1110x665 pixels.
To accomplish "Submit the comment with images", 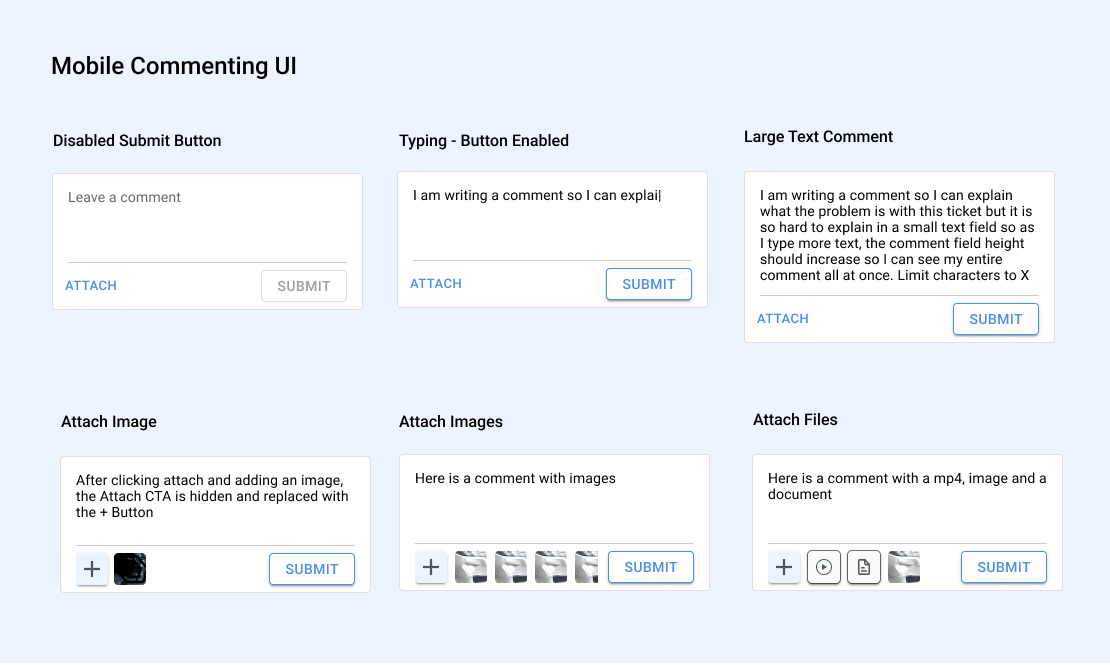I will (651, 567).
